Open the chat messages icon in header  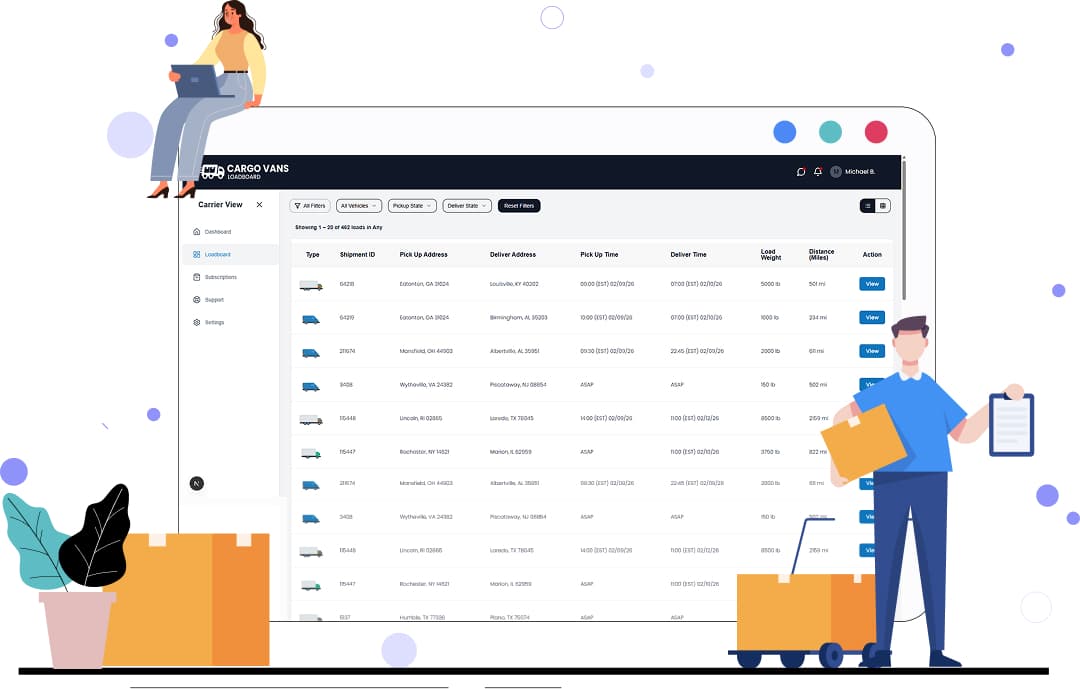801,172
